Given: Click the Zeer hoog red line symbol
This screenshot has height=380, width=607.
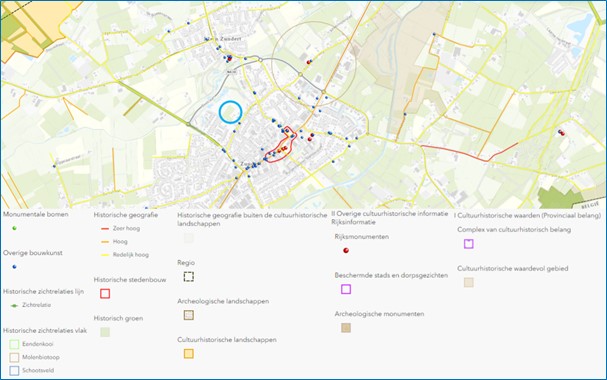Looking at the screenshot, I should [x=105, y=229].
